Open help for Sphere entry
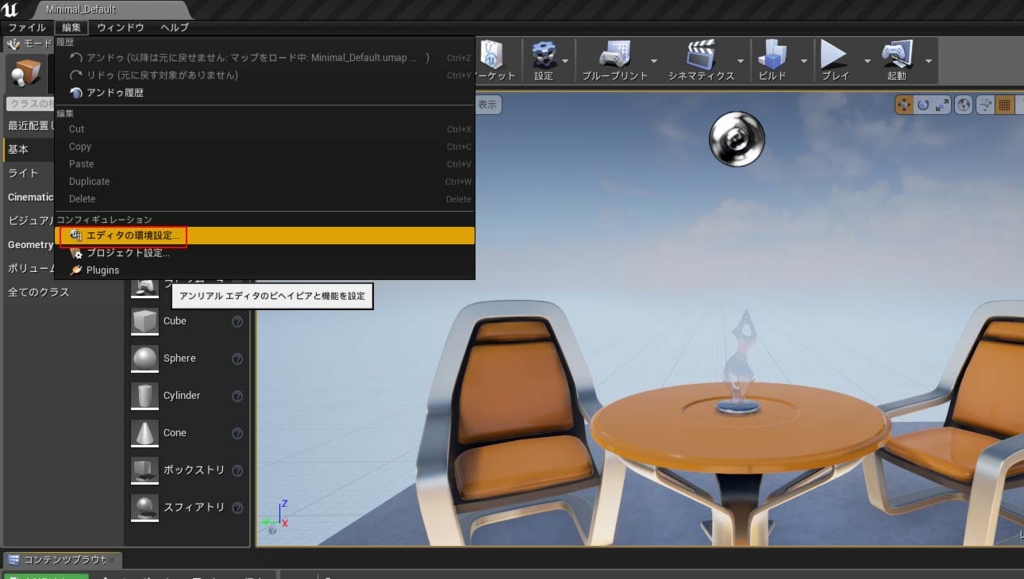1024x579 pixels. point(237,358)
